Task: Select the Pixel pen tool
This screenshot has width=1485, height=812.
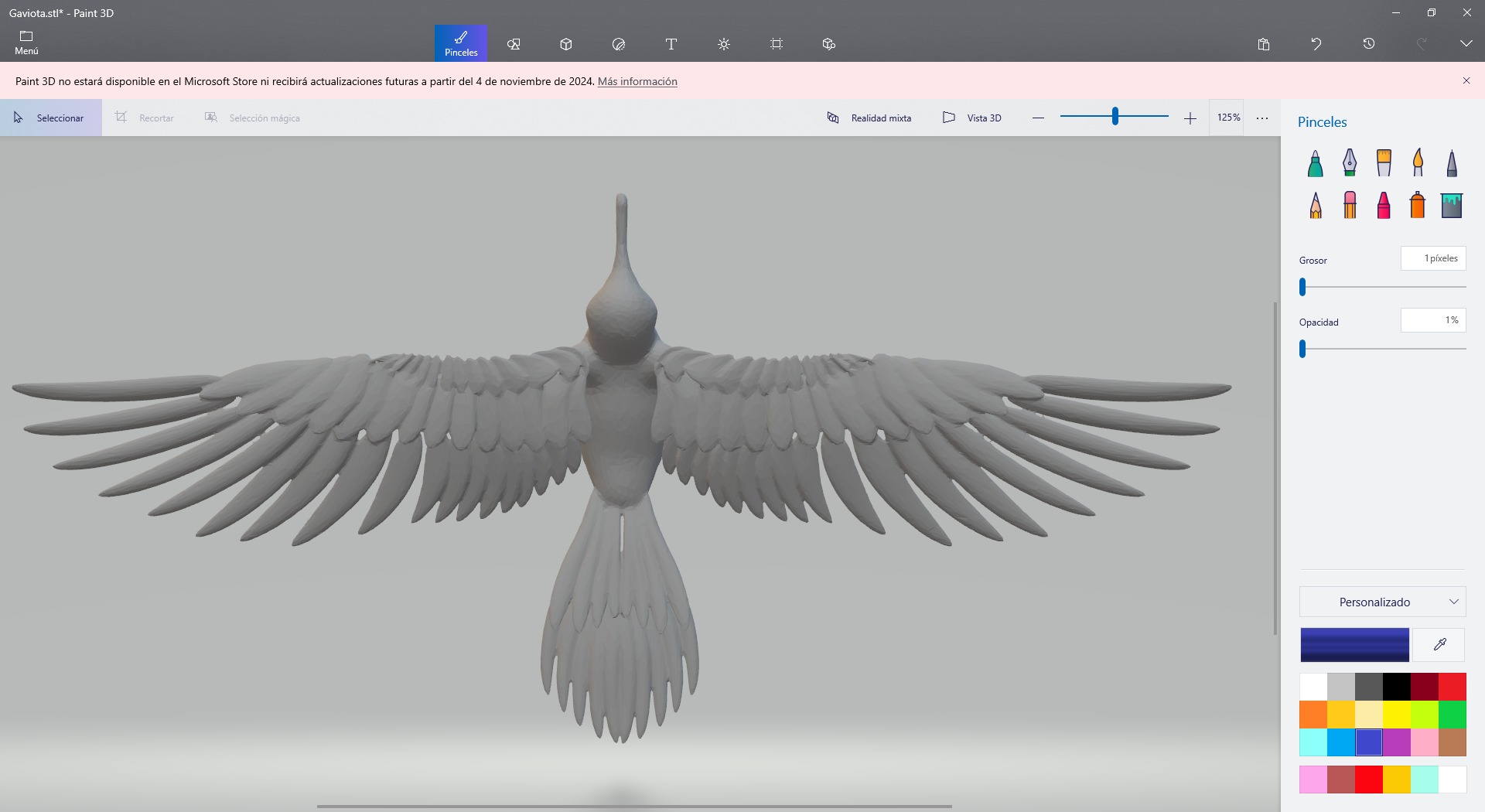Action: tap(1452, 163)
